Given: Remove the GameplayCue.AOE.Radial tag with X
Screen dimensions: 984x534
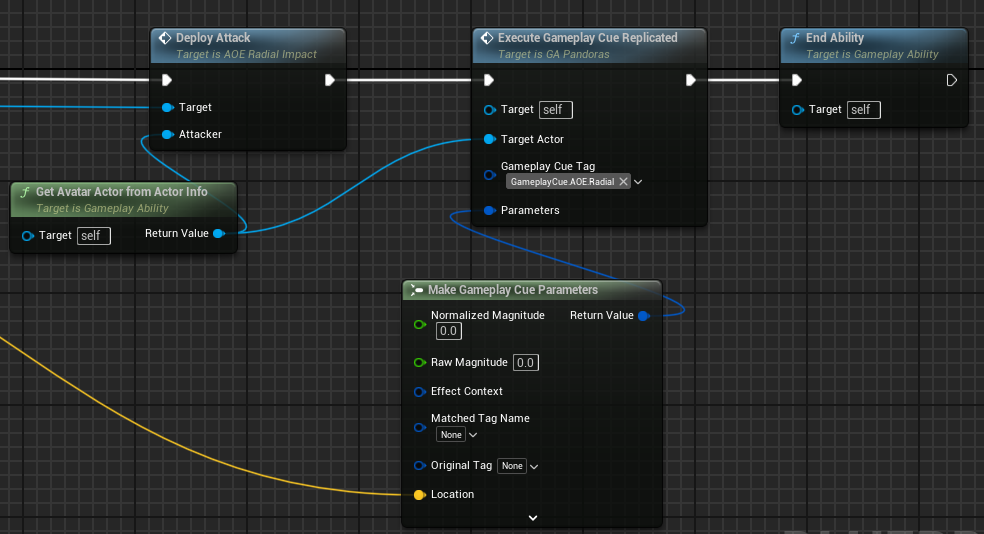Looking at the screenshot, I should point(623,181).
